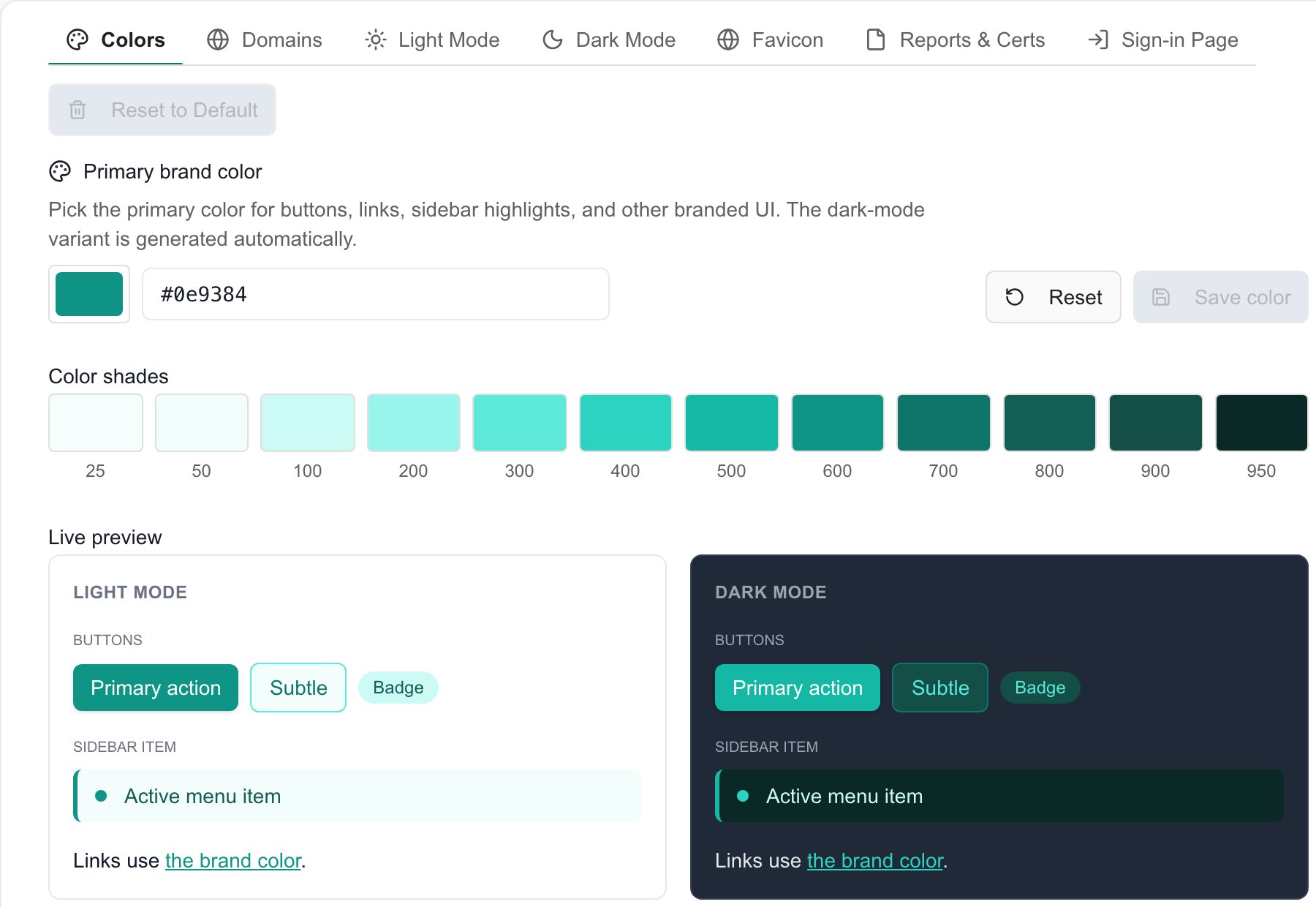
Task: Focus the hex color input #0e9384
Action: coord(376,294)
